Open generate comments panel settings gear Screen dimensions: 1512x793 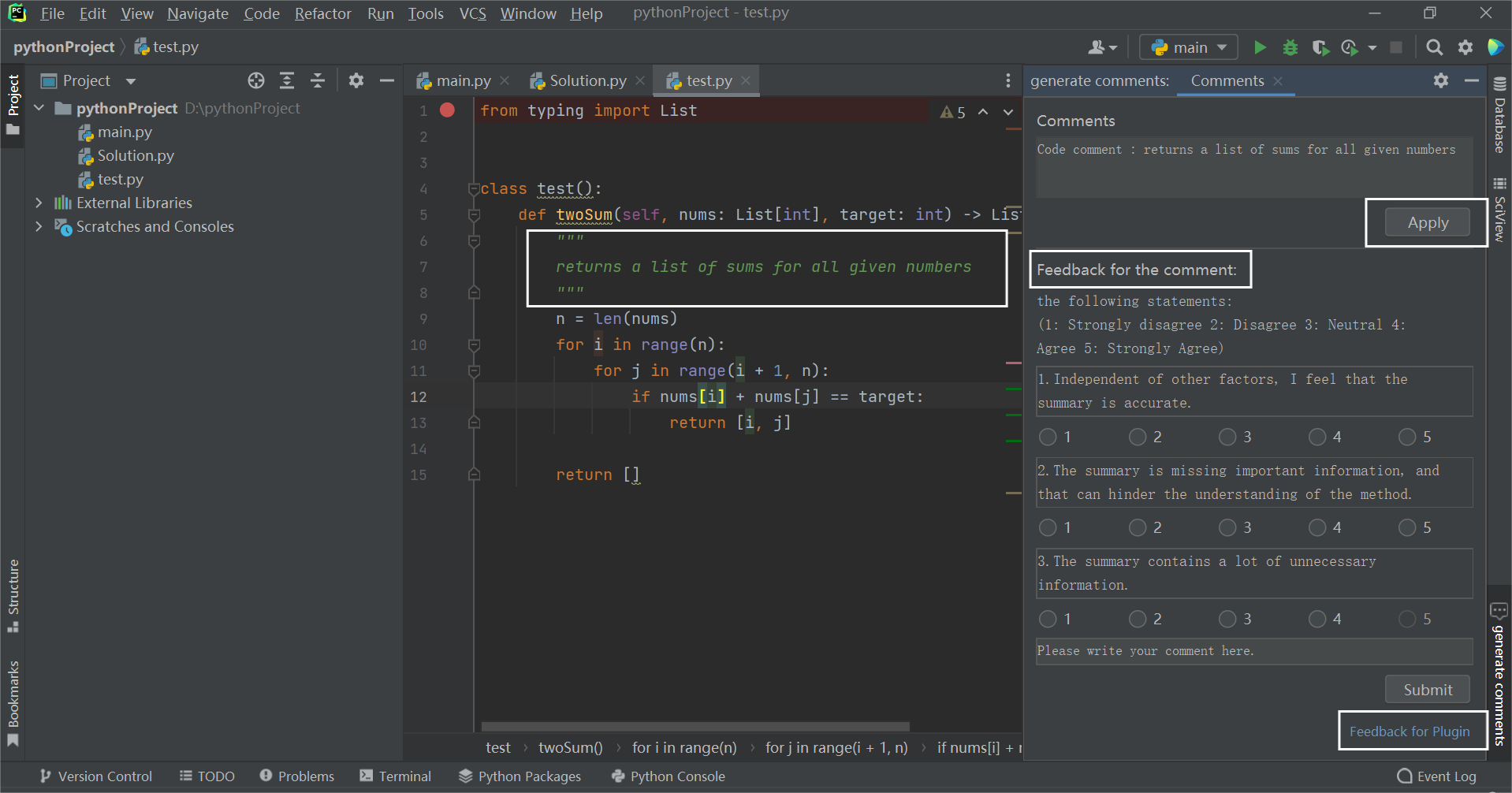pyautogui.click(x=1441, y=80)
